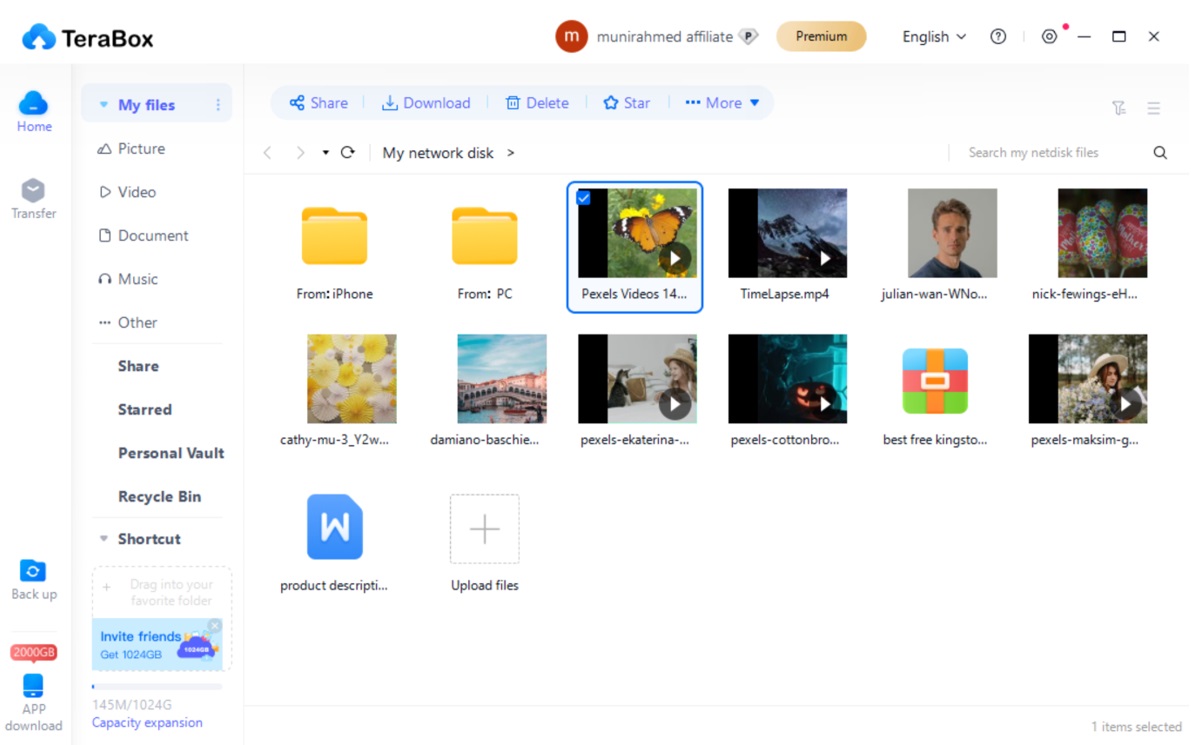
Task: Open the Picture category
Action: [x=131, y=148]
